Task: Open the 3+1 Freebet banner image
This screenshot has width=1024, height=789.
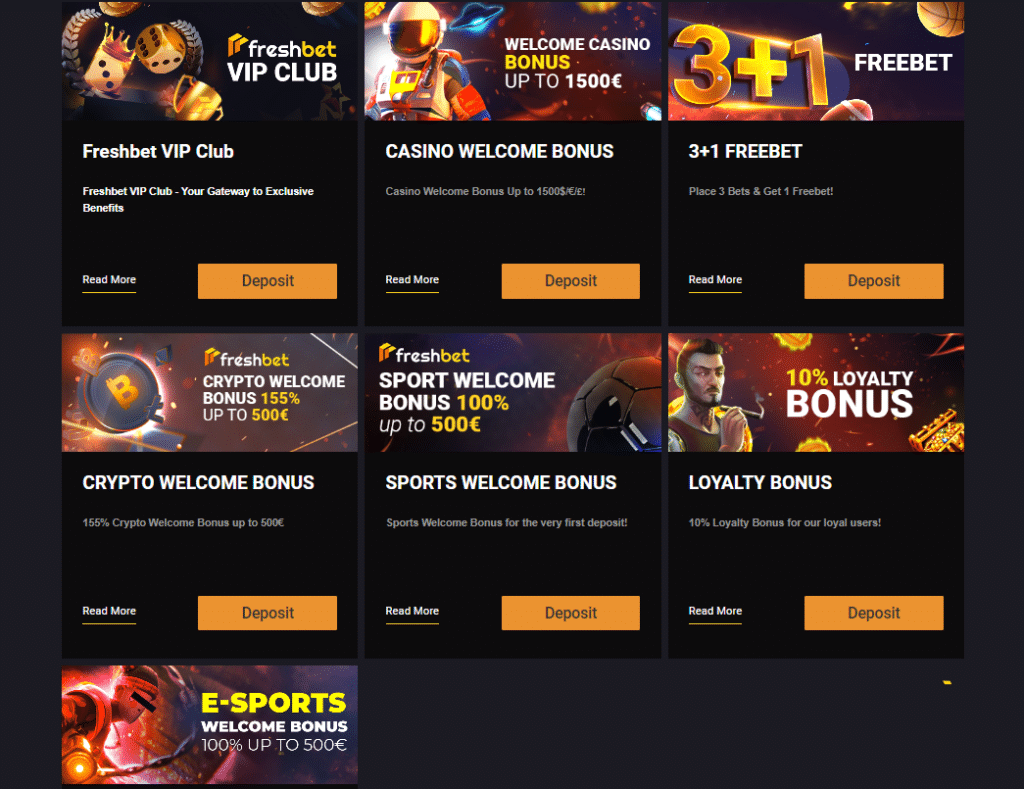Action: point(816,61)
